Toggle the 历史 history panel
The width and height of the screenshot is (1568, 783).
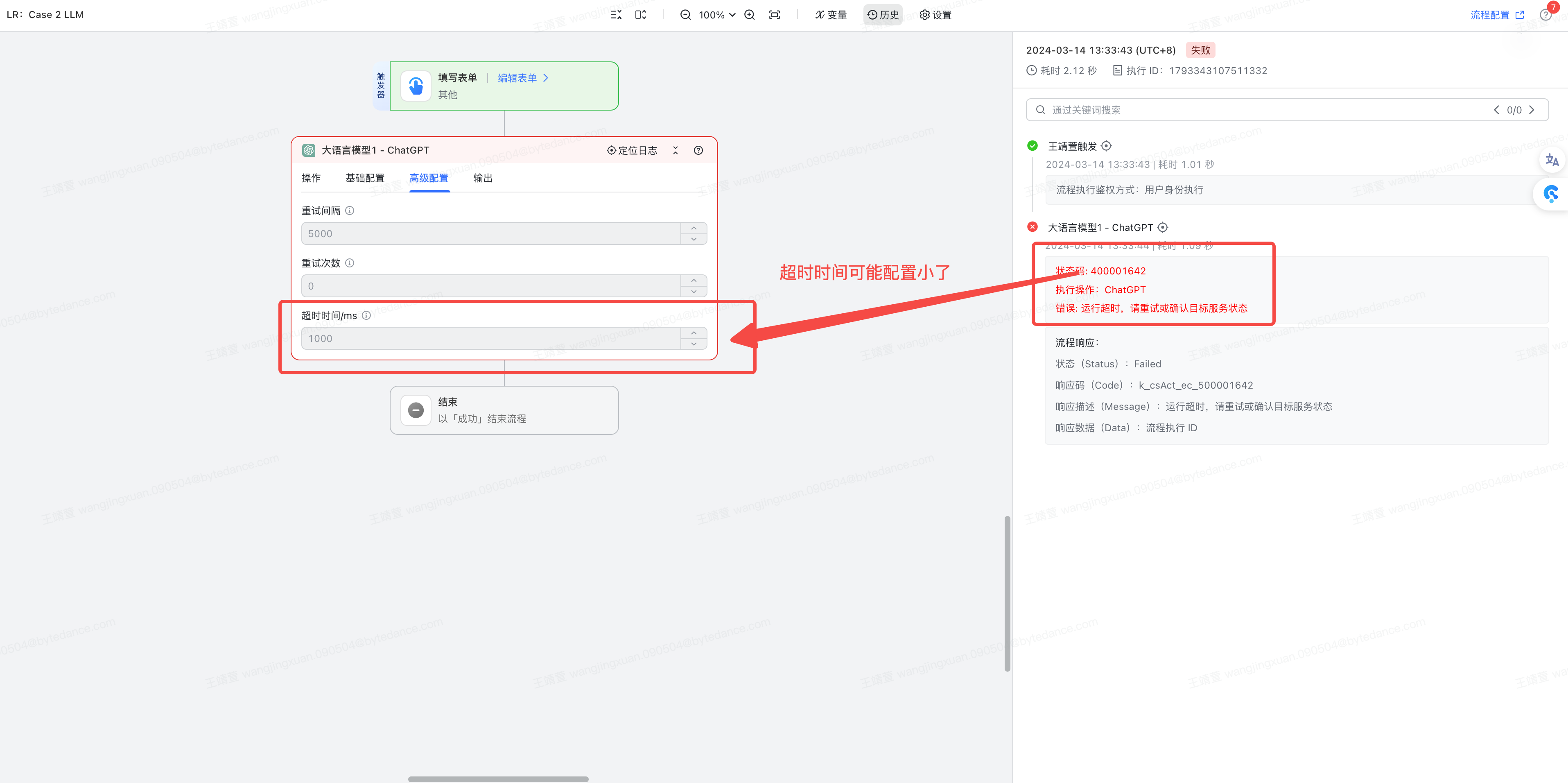pos(883,15)
